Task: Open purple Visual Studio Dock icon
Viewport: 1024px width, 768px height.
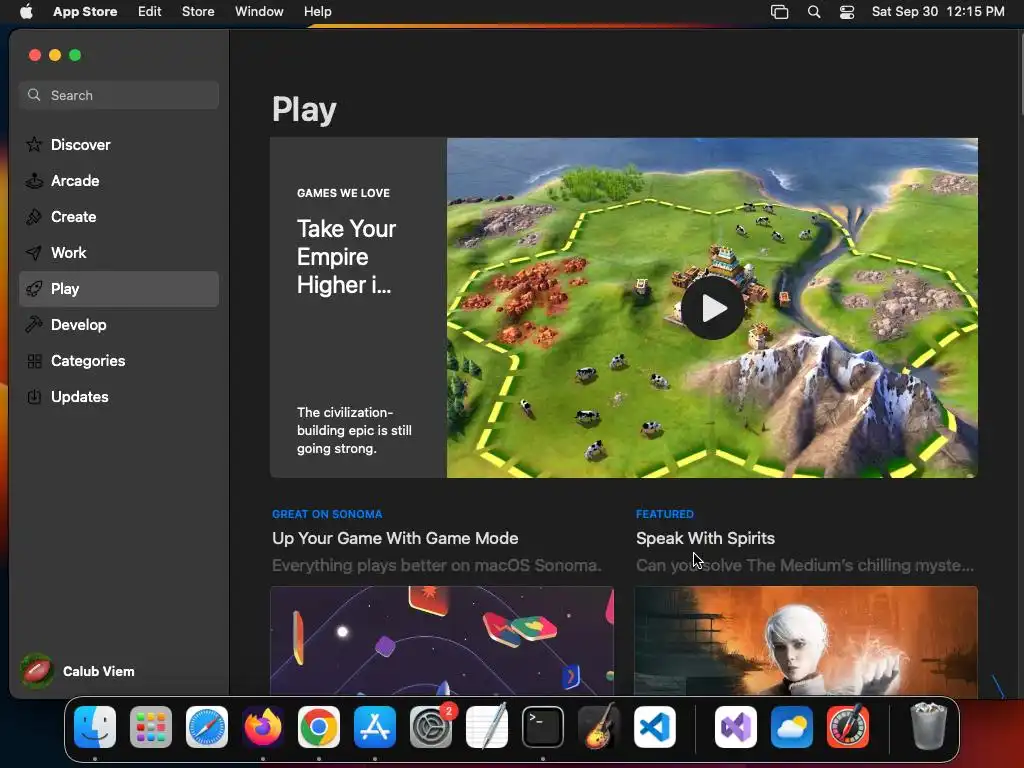Action: (x=736, y=727)
